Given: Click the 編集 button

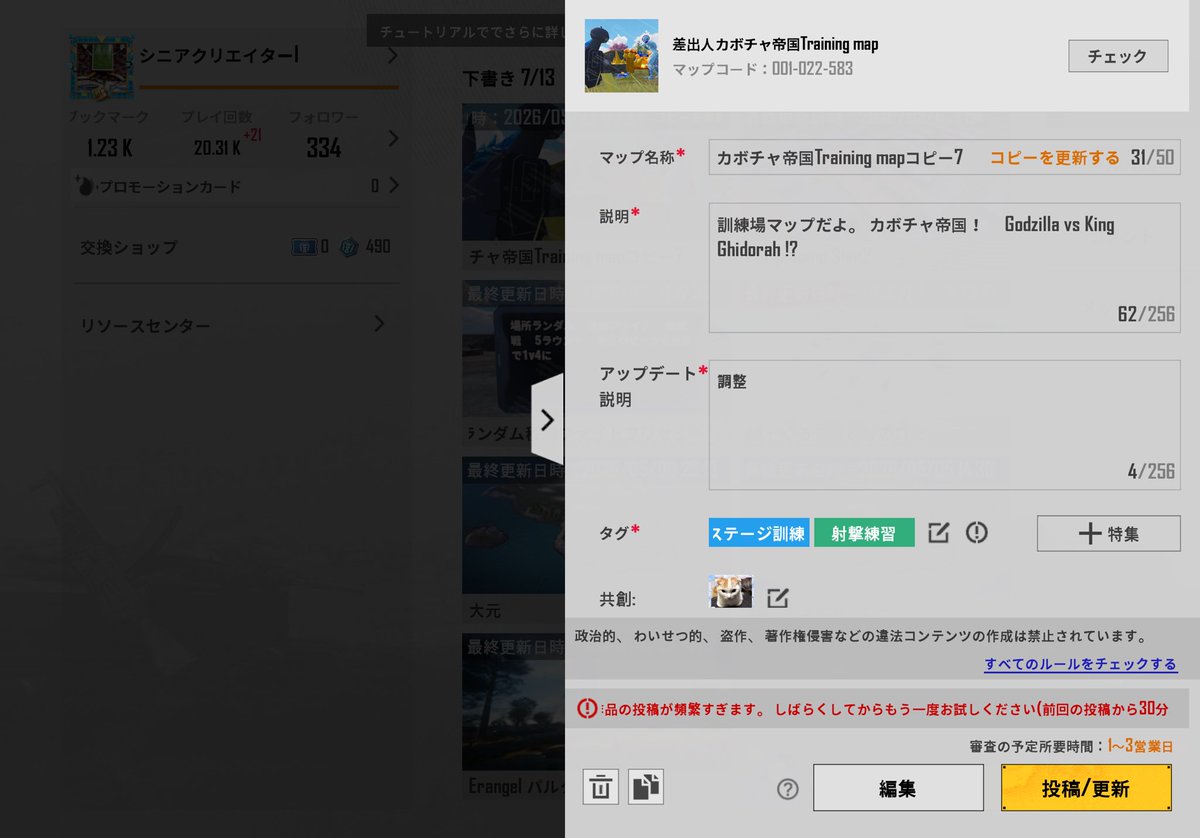Looking at the screenshot, I should (x=898, y=788).
